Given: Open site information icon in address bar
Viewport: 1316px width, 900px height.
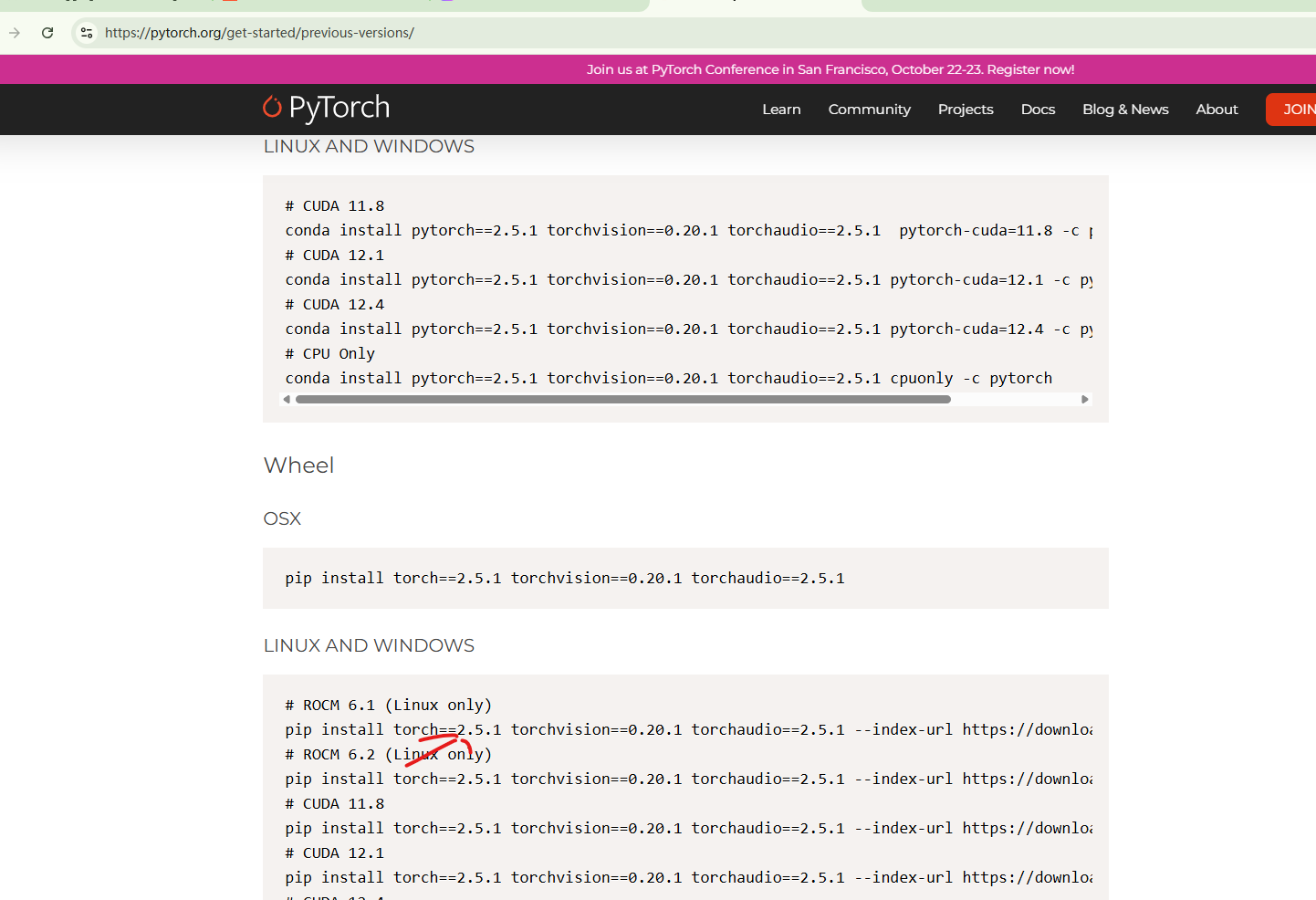Looking at the screenshot, I should 87,33.
